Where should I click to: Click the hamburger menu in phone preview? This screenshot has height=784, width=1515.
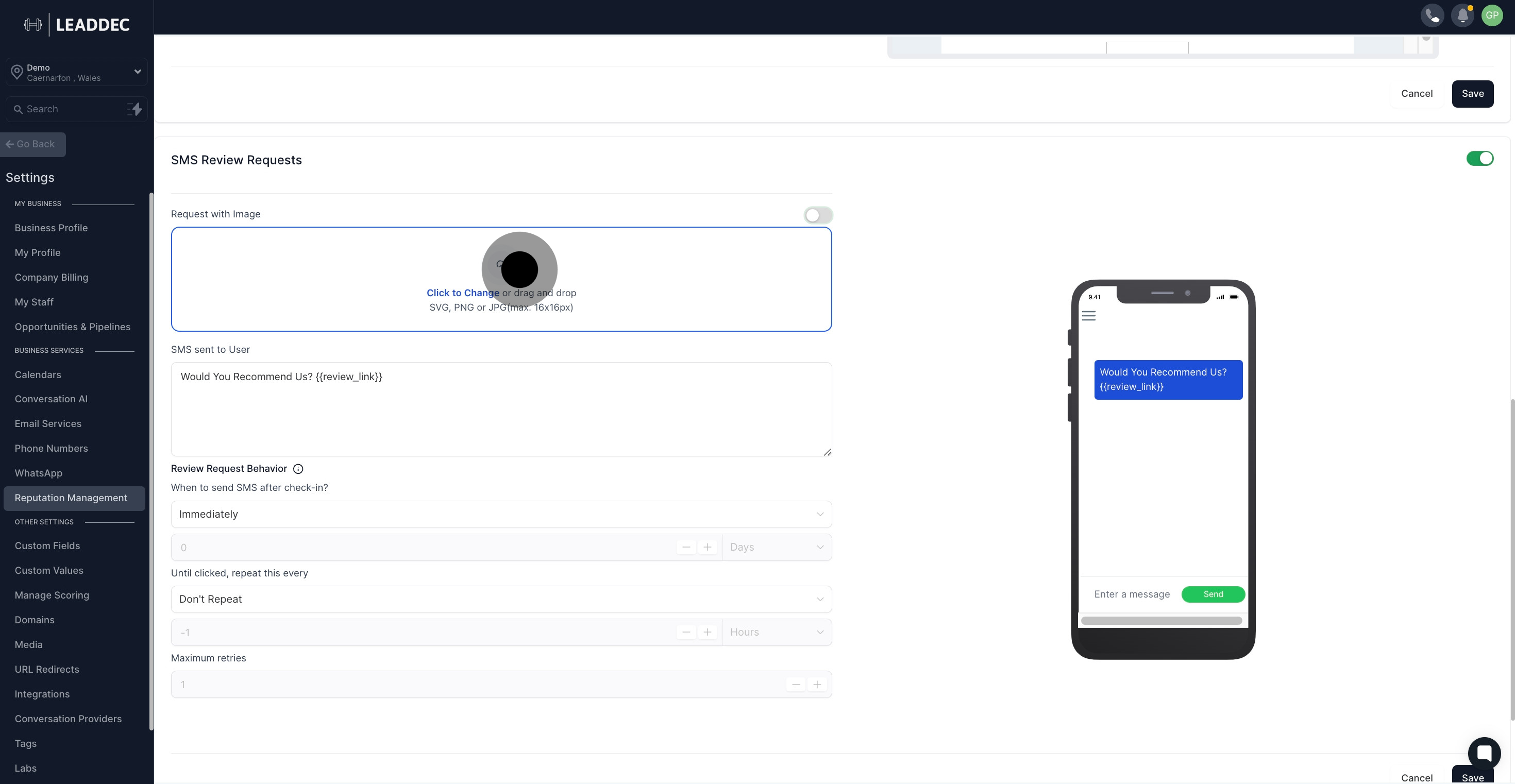(x=1089, y=316)
